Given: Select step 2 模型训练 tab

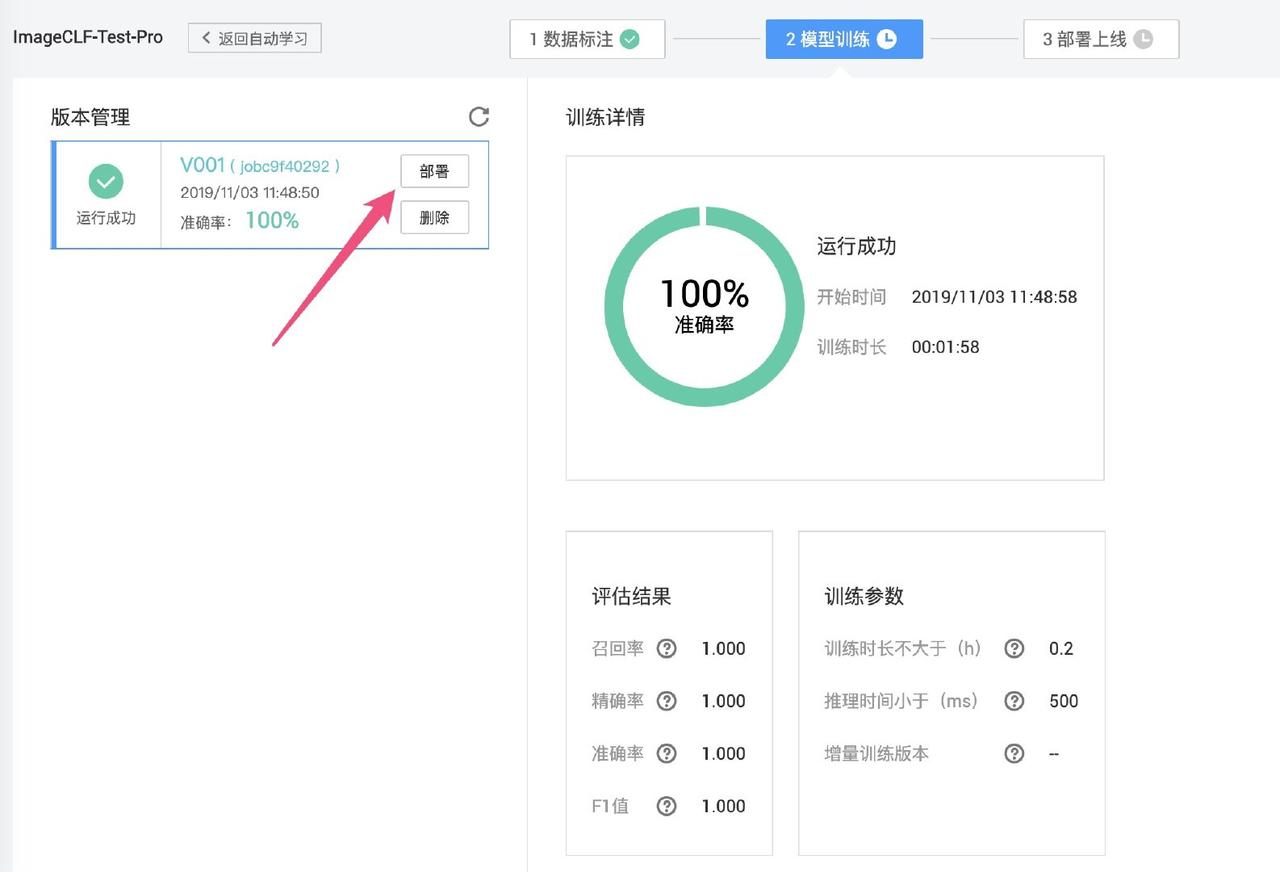Looking at the screenshot, I should point(843,39).
